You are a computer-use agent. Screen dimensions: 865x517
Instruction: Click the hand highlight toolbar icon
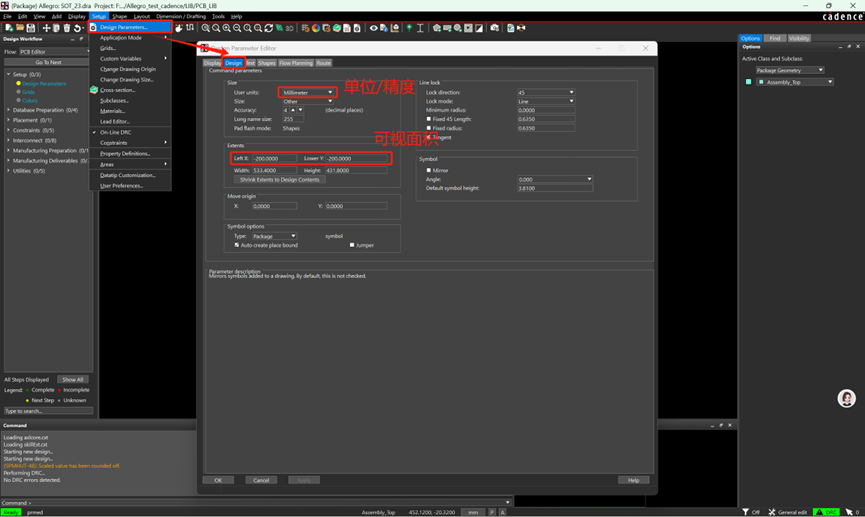(x=179, y=28)
